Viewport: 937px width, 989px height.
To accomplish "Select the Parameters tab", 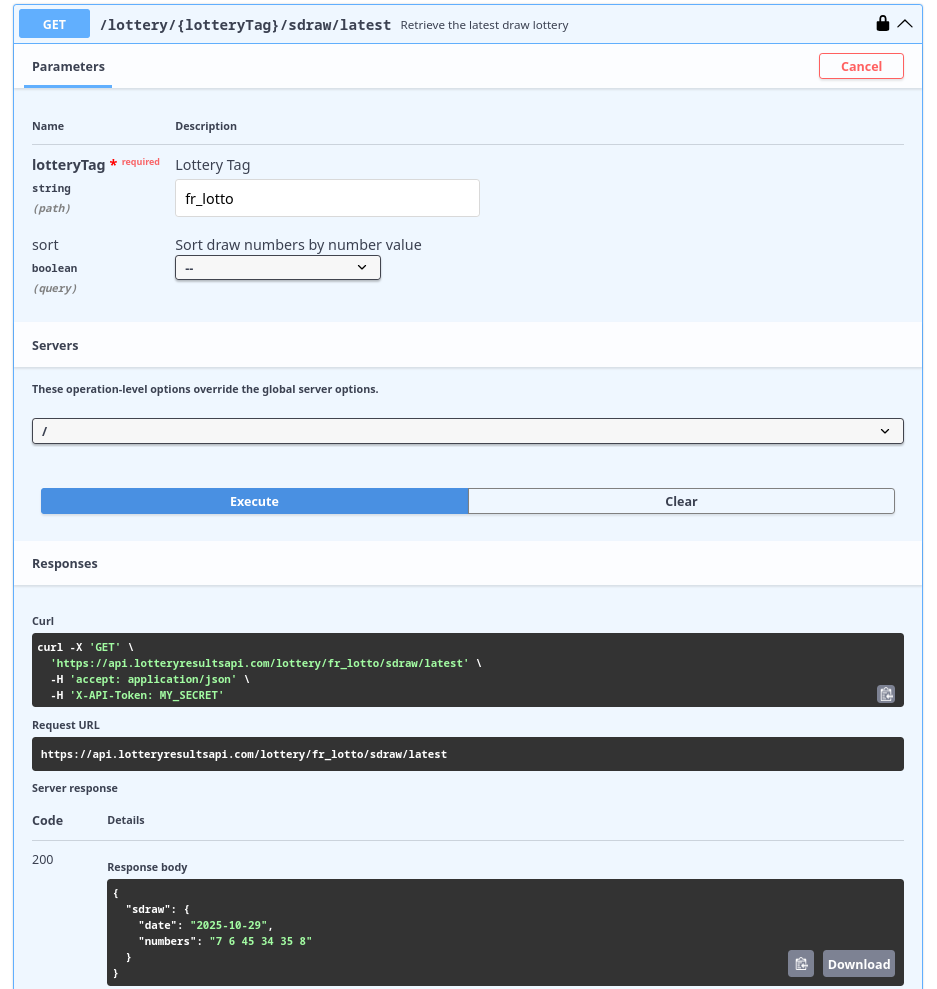I will point(68,67).
